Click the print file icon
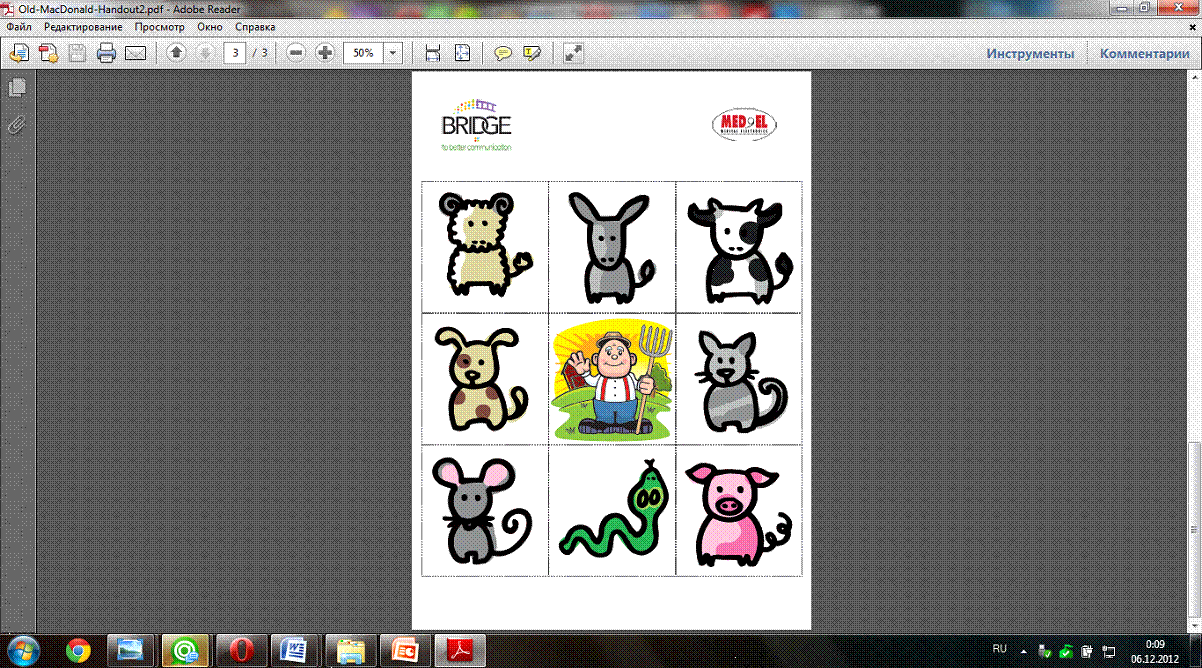The image size is (1202, 668). [106, 53]
